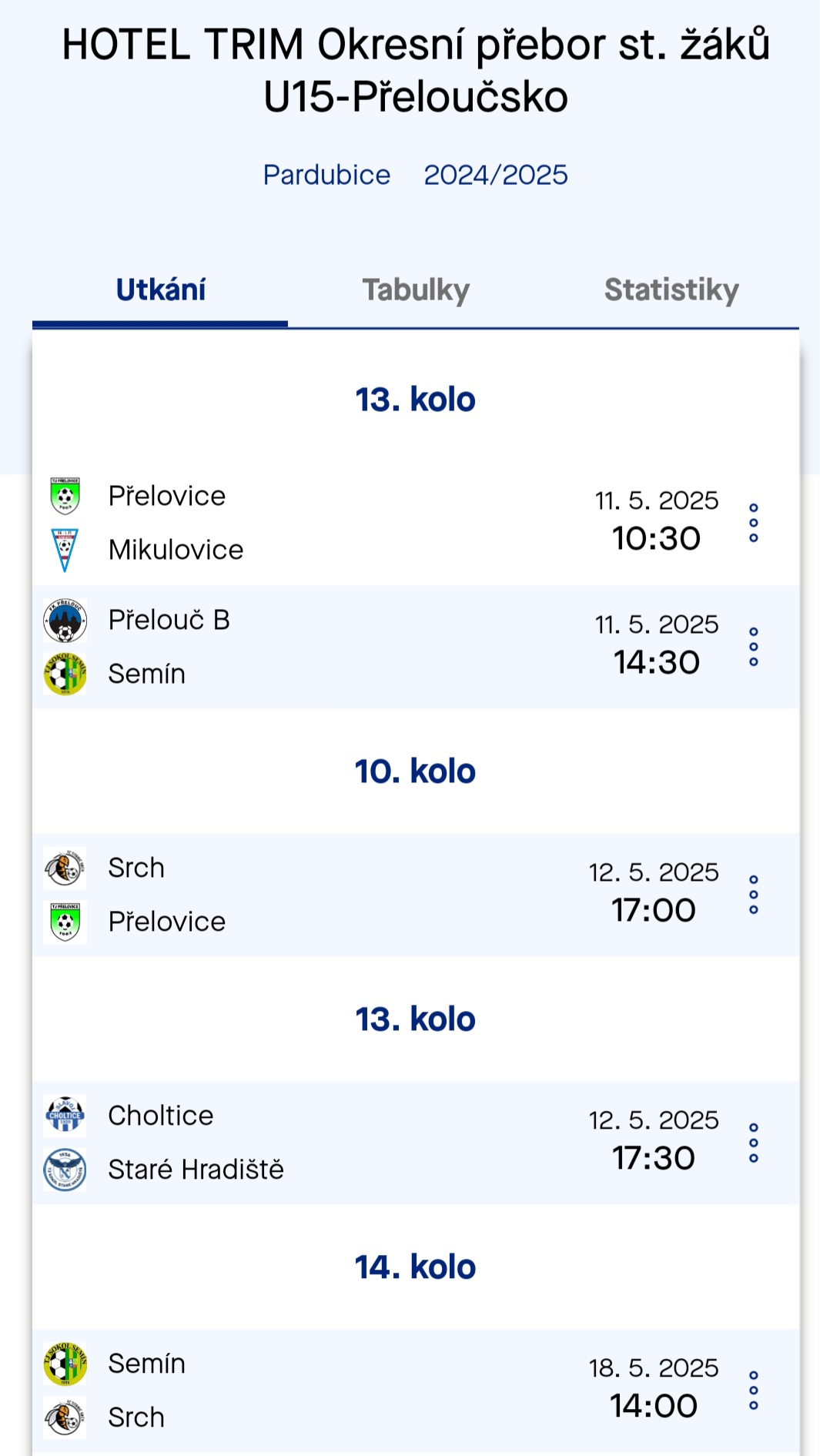Tap Semín crest in the 14. kolo match
820x1456 pixels.
65,1364
